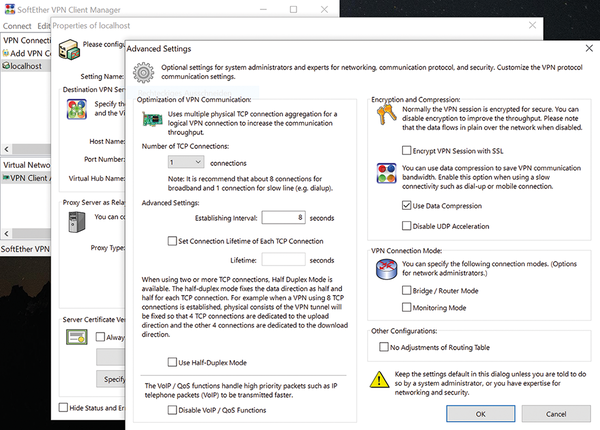Image resolution: width=600 pixels, height=430 pixels.
Task: Click the proxy server computer icon
Action: [x=72, y=222]
